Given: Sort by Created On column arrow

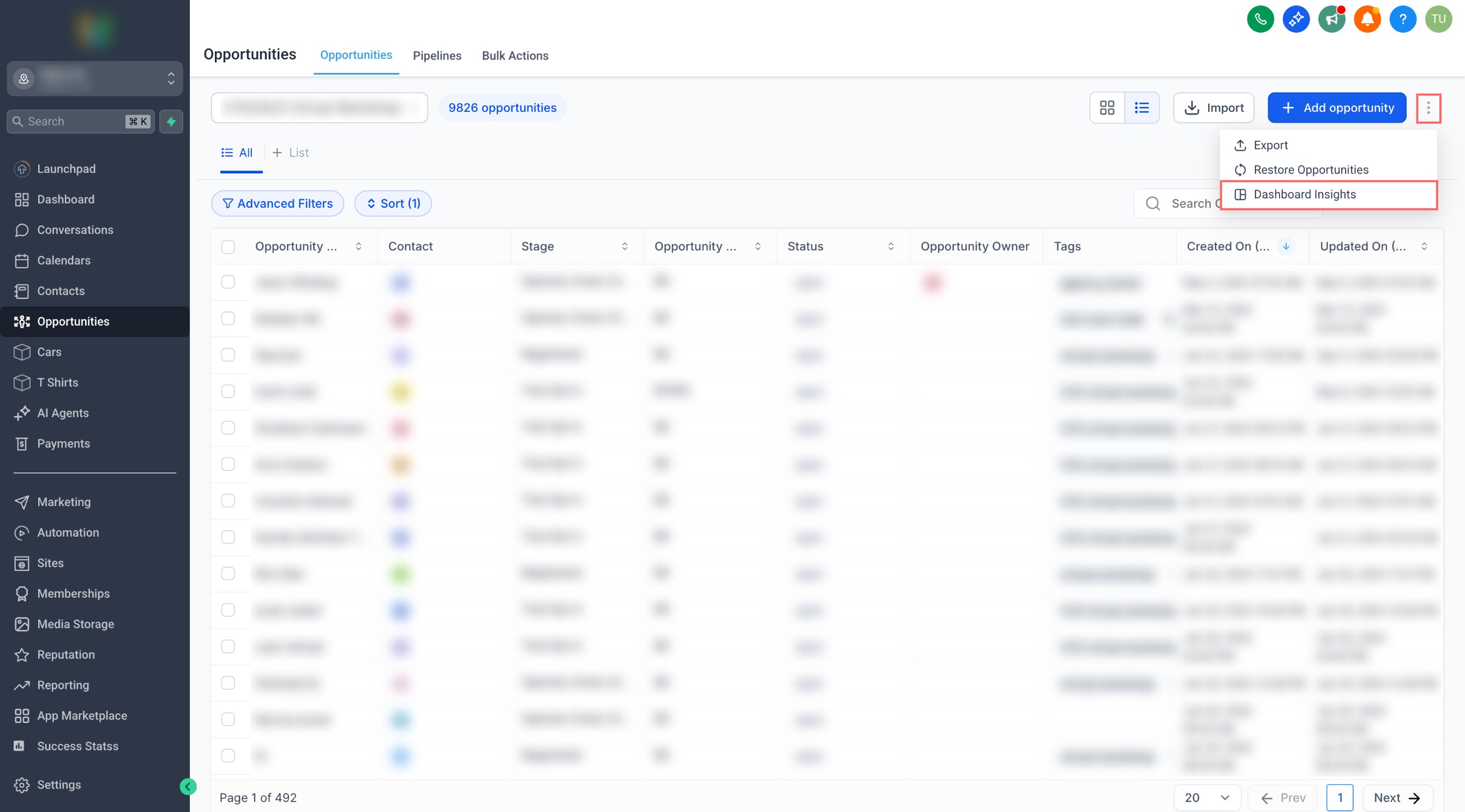Looking at the screenshot, I should [x=1286, y=246].
